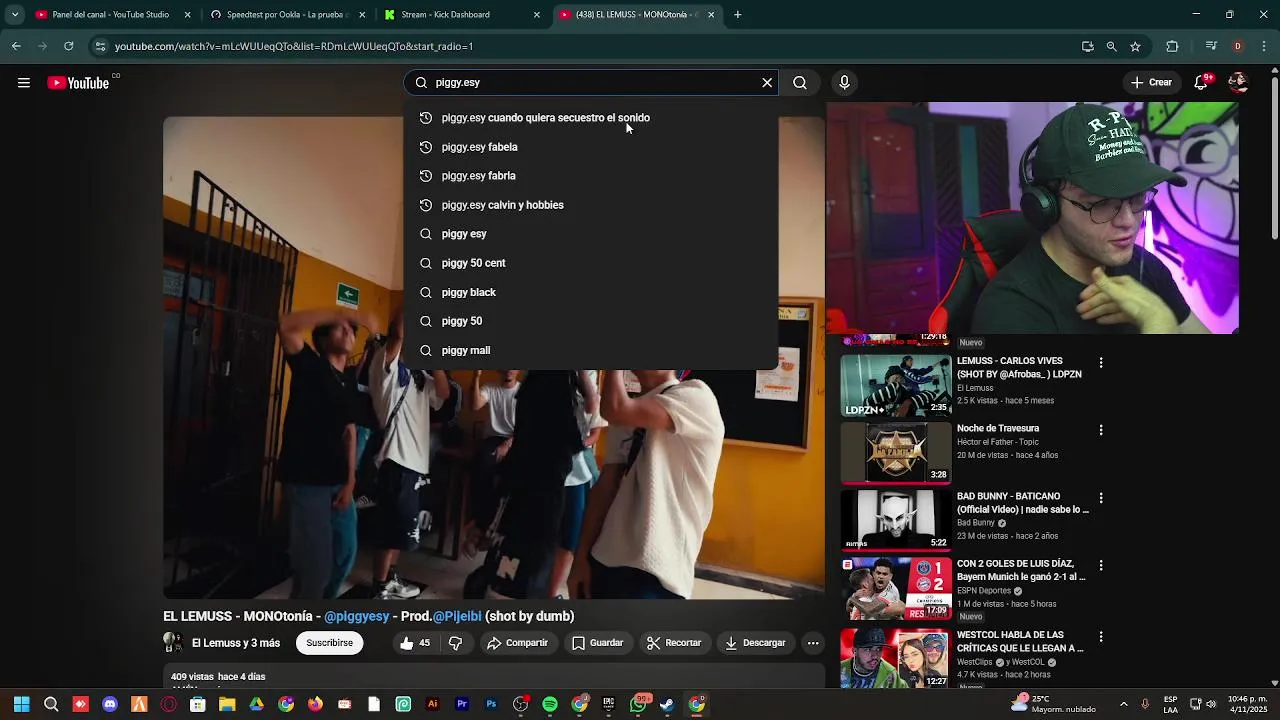
Task: Open a new browser tab
Action: click(x=737, y=15)
